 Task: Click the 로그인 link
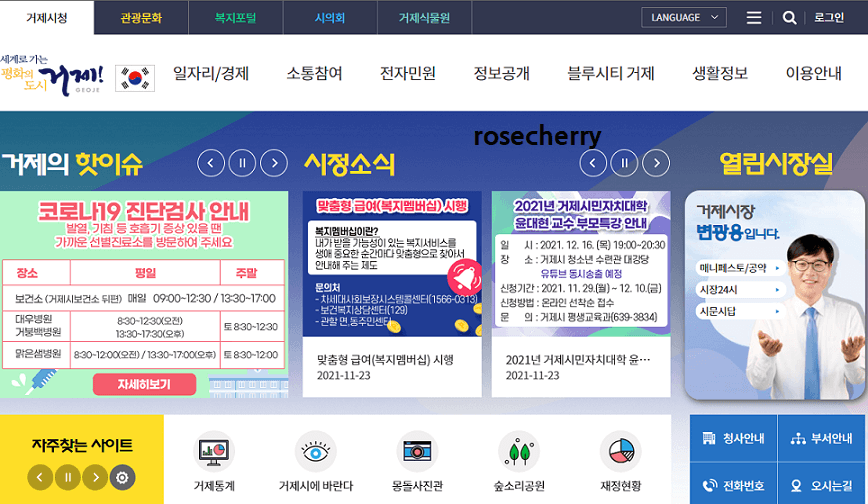pos(829,18)
